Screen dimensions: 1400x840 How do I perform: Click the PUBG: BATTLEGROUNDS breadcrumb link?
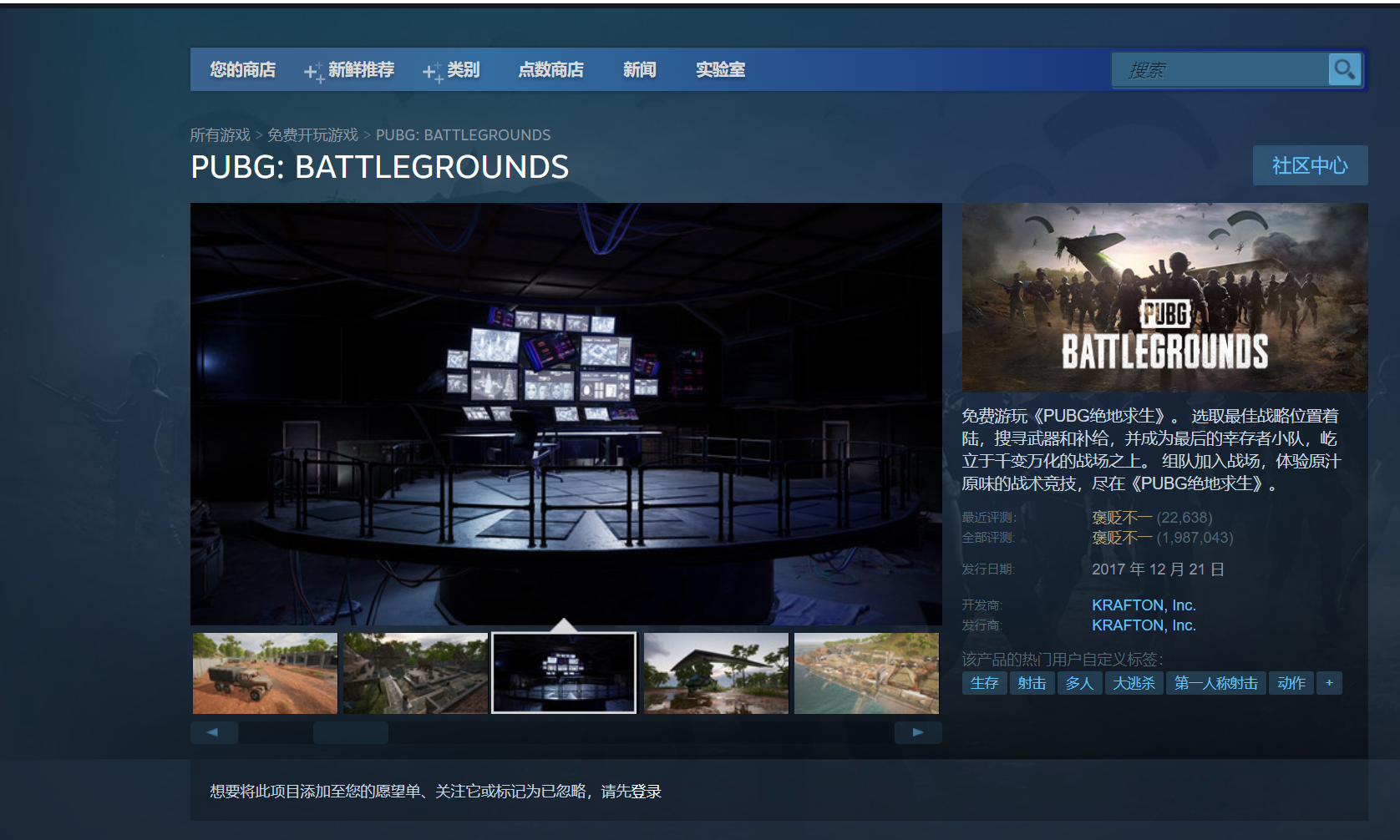coord(463,134)
